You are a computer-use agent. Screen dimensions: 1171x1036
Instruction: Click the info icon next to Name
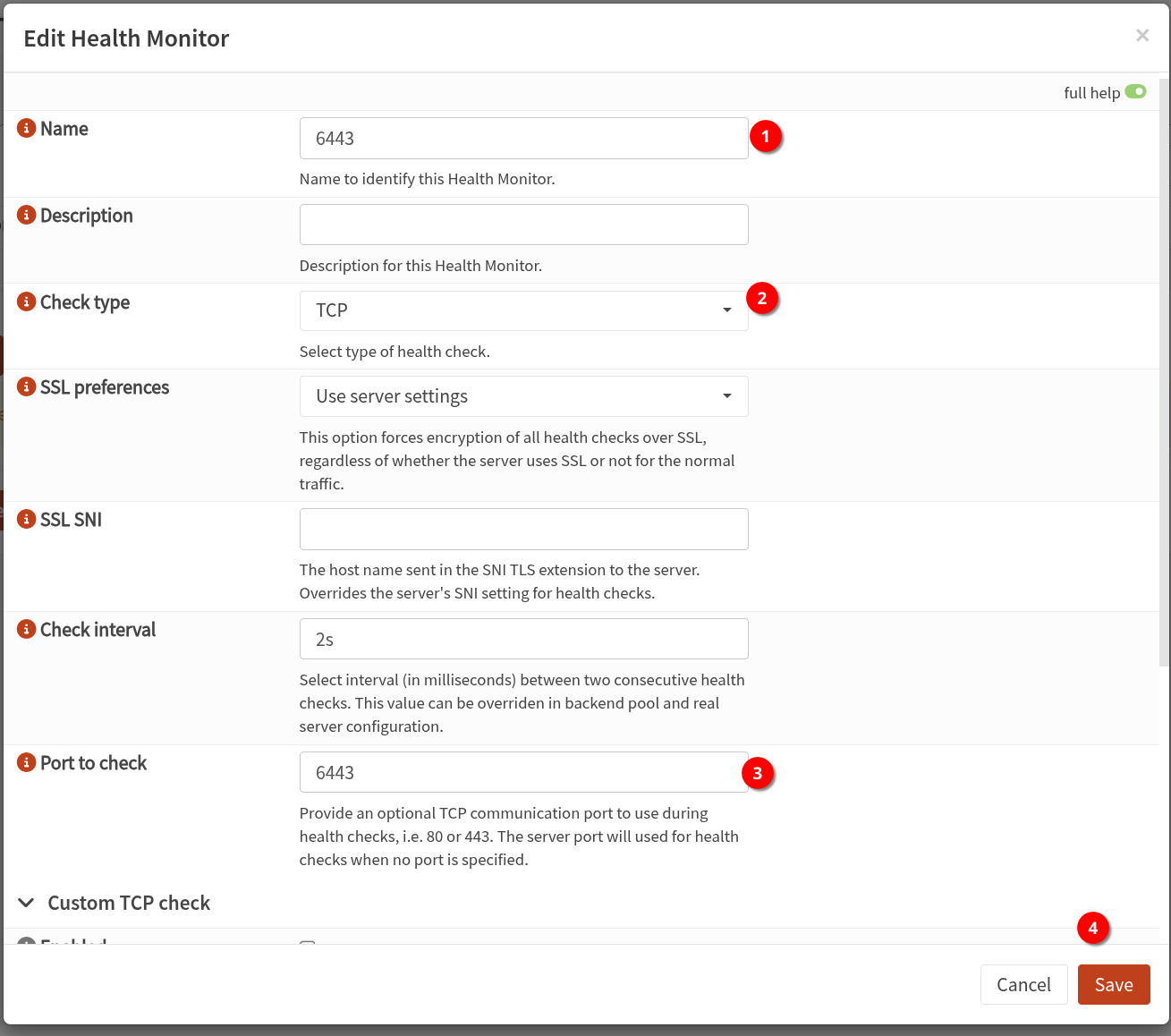tap(27, 129)
